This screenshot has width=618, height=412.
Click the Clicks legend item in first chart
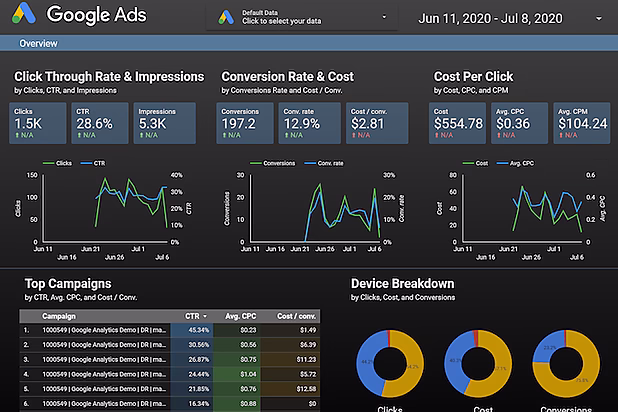tap(57, 163)
